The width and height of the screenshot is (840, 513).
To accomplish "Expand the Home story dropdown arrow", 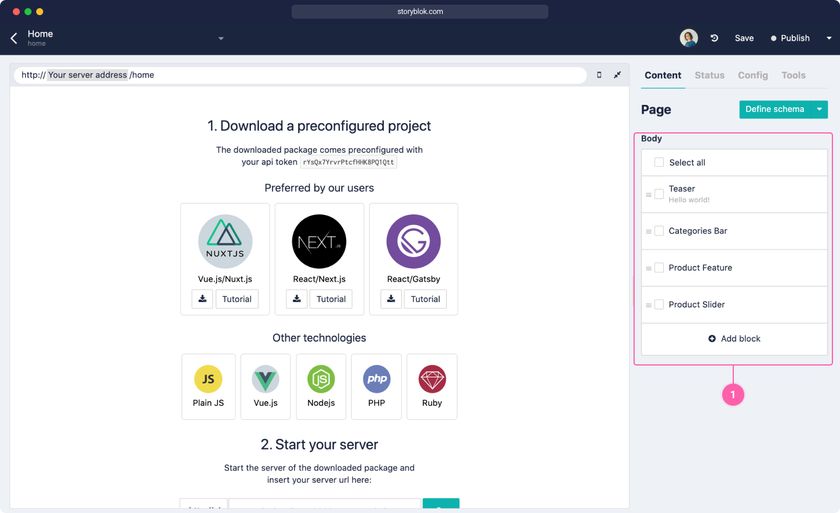I will 221,38.
